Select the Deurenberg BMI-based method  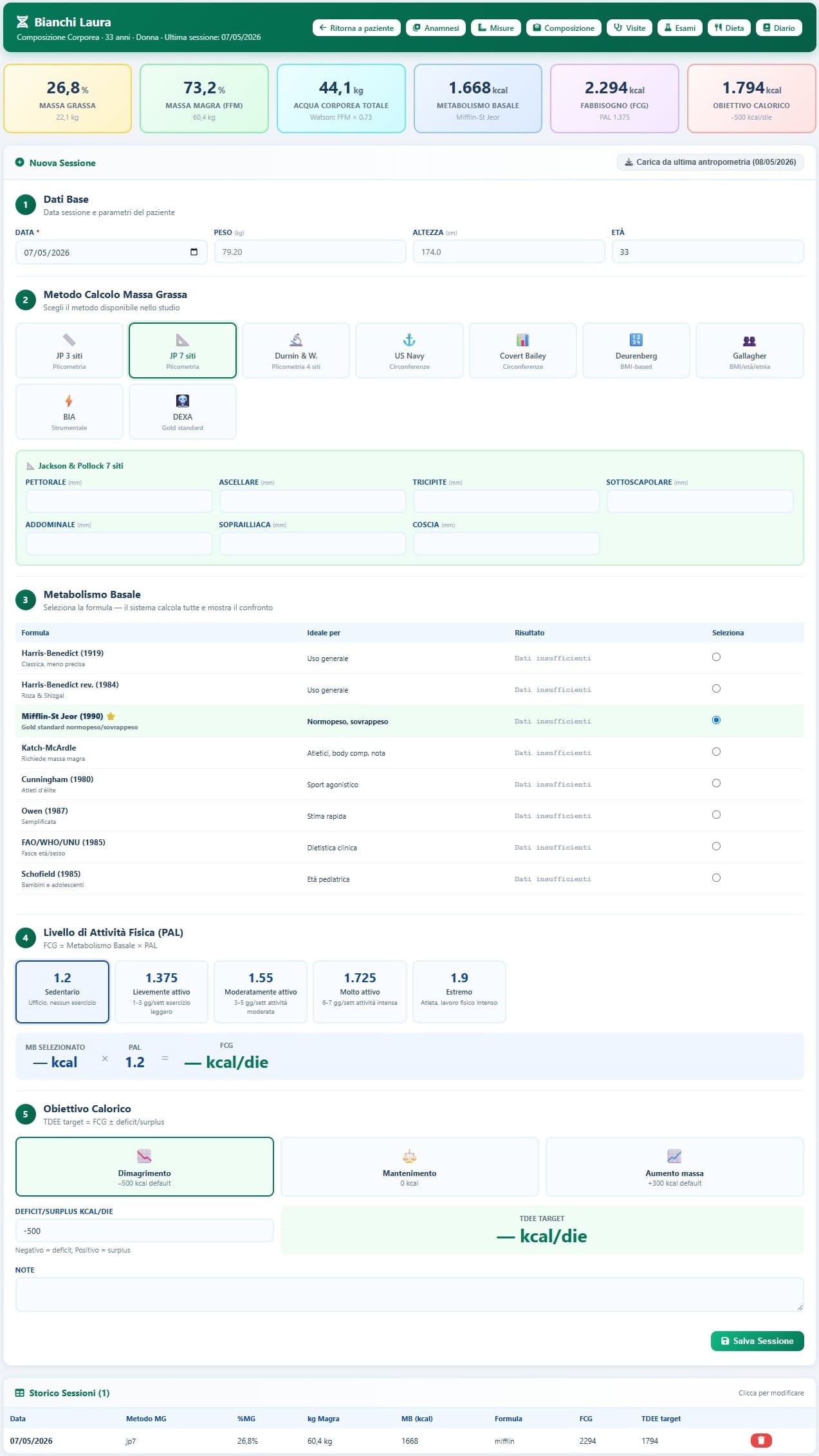[636, 350]
